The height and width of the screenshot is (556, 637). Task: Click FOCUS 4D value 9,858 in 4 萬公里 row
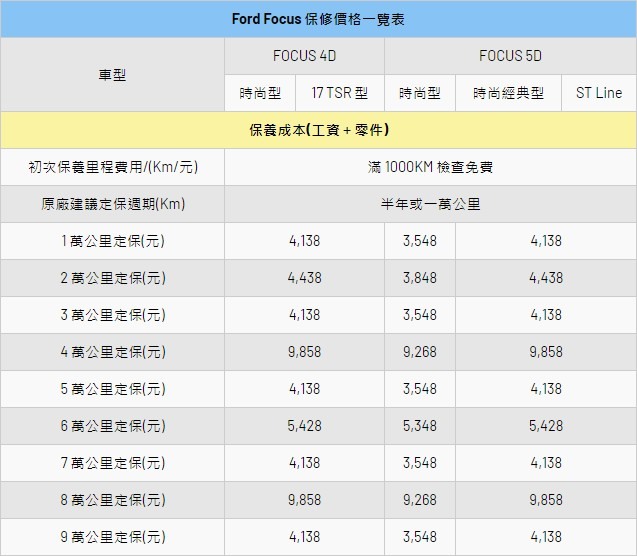pos(304,352)
